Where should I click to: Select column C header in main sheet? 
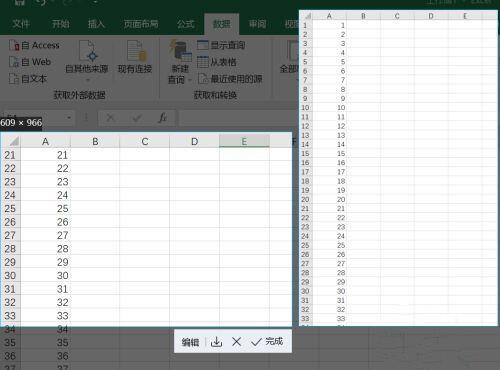[145, 142]
